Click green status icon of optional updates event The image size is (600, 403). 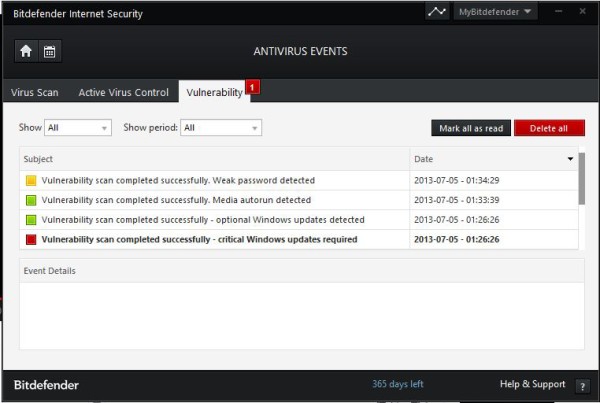pos(31,220)
